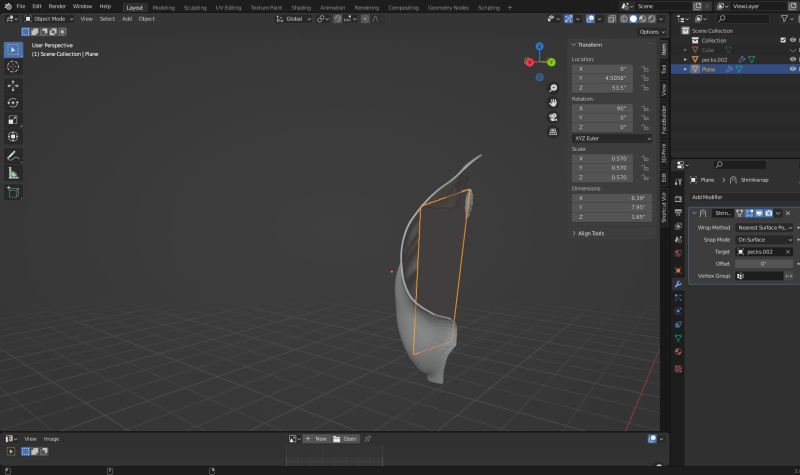This screenshot has width=800, height=475.
Task: Click New image button in image editor
Action: tap(316, 439)
